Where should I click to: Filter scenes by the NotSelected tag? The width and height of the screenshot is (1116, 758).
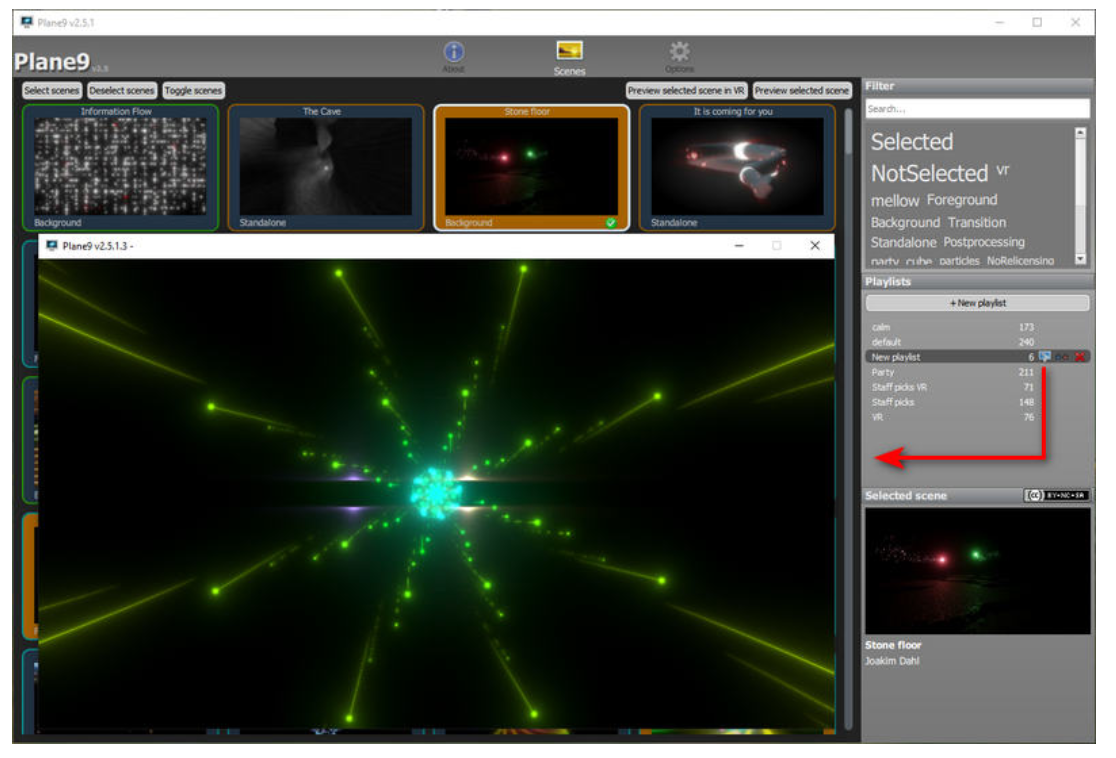(929, 173)
